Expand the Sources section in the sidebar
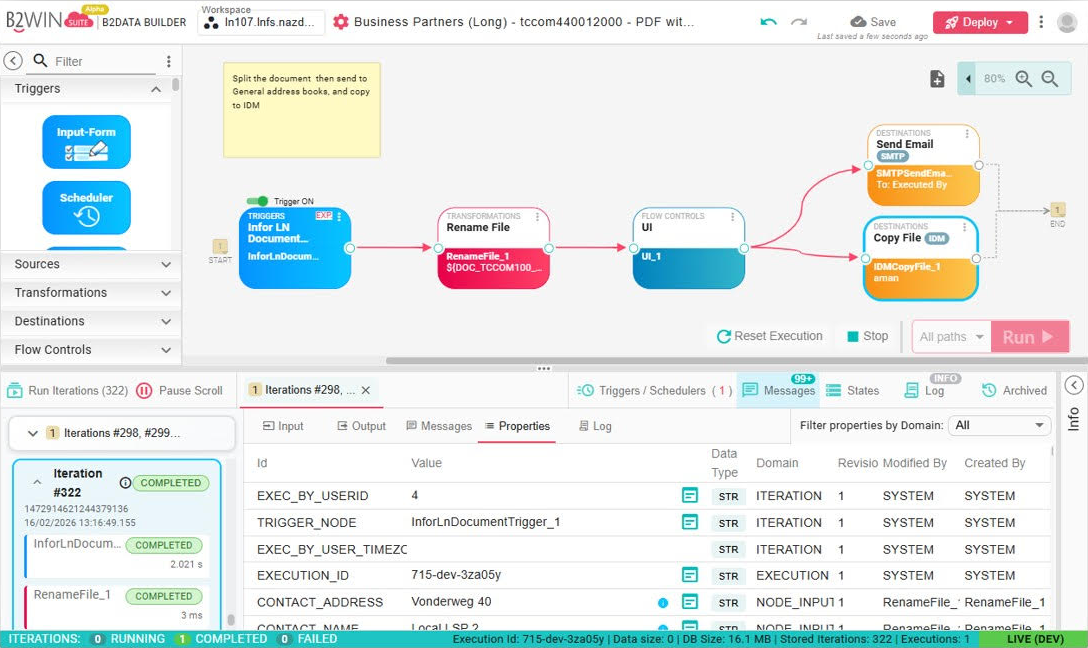Screen dimensions: 1088x648 [x=90, y=264]
